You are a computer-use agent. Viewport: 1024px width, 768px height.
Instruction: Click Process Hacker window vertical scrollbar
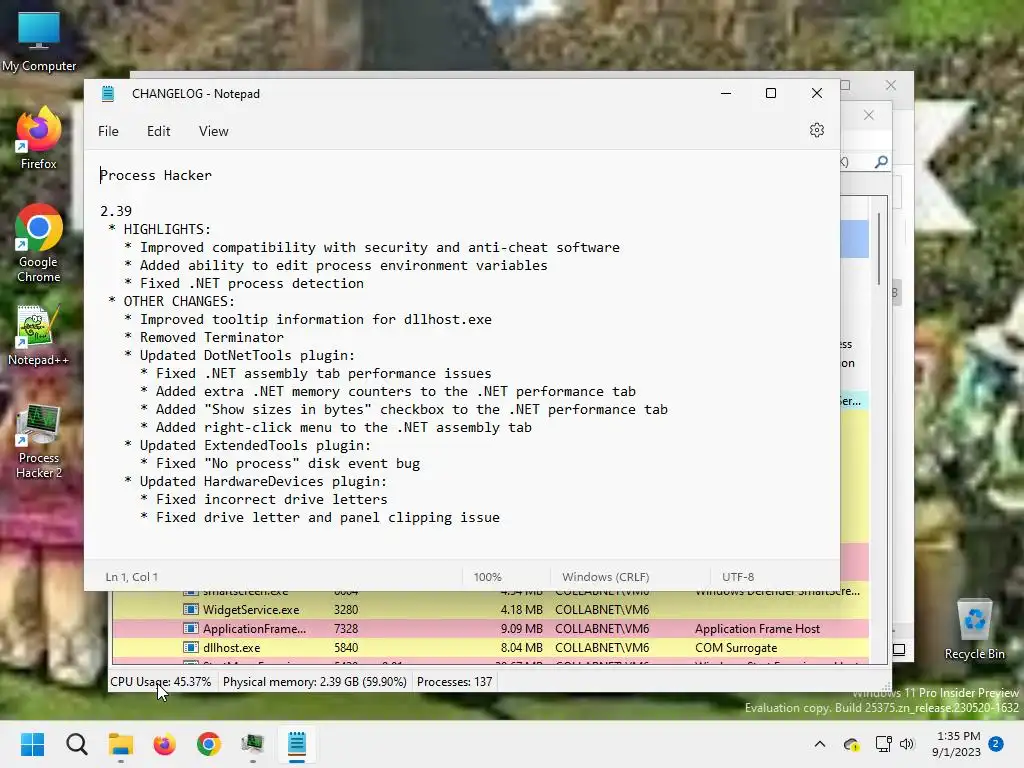(x=879, y=249)
